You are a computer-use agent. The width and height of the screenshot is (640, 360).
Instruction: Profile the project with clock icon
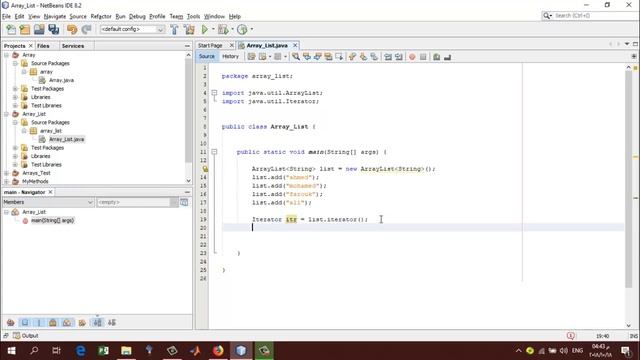[242, 29]
